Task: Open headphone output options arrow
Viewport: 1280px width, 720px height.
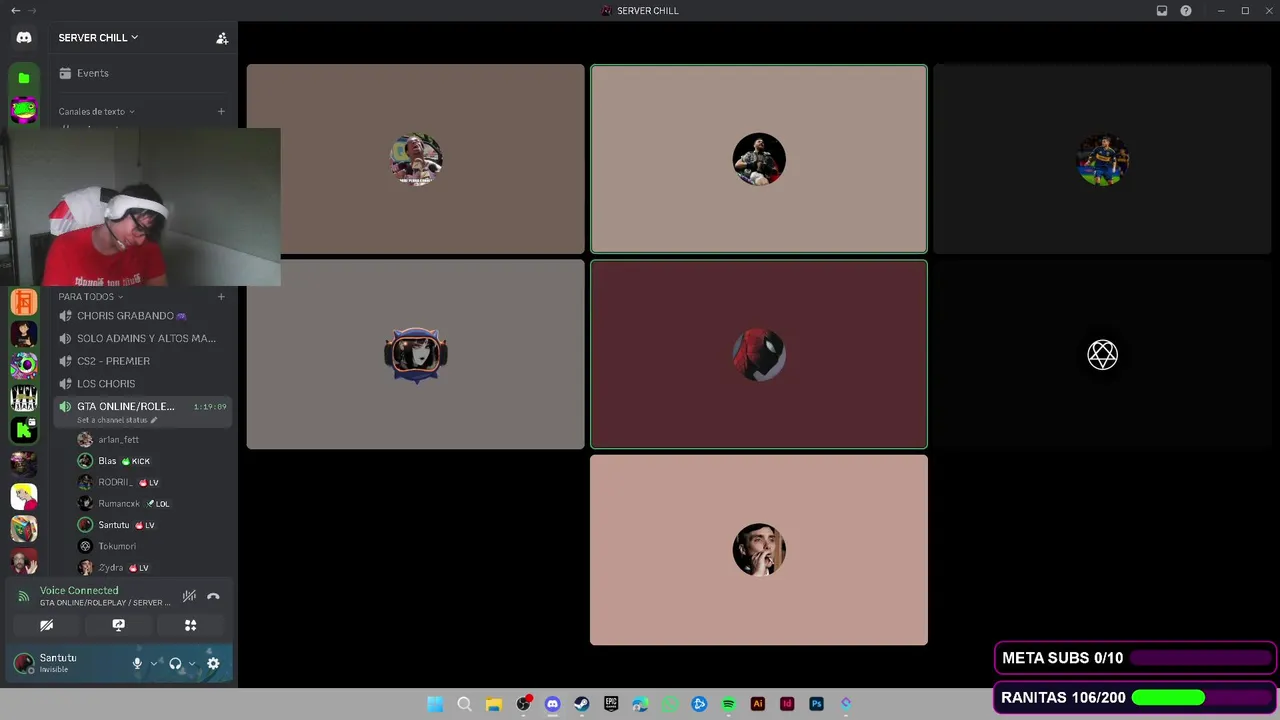Action: click(192, 663)
